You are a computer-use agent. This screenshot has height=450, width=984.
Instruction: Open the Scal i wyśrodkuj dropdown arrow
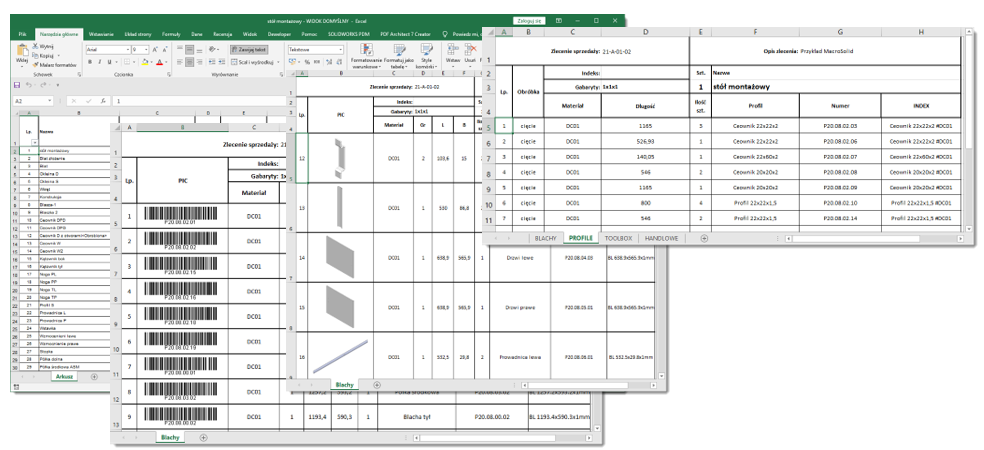(279, 62)
